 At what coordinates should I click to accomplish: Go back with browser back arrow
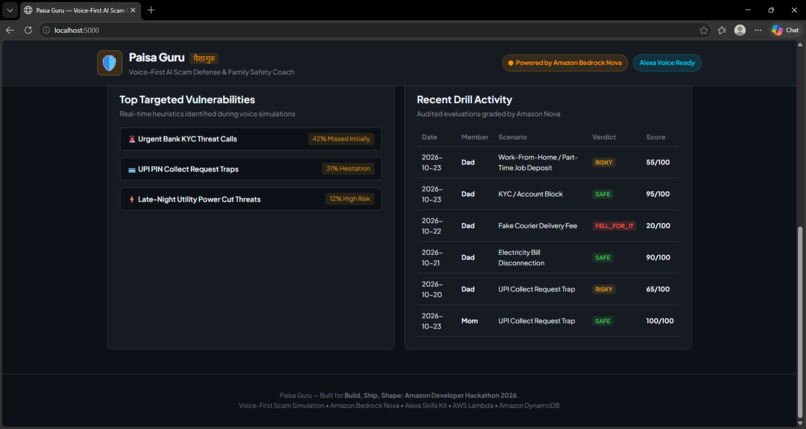pos(10,30)
